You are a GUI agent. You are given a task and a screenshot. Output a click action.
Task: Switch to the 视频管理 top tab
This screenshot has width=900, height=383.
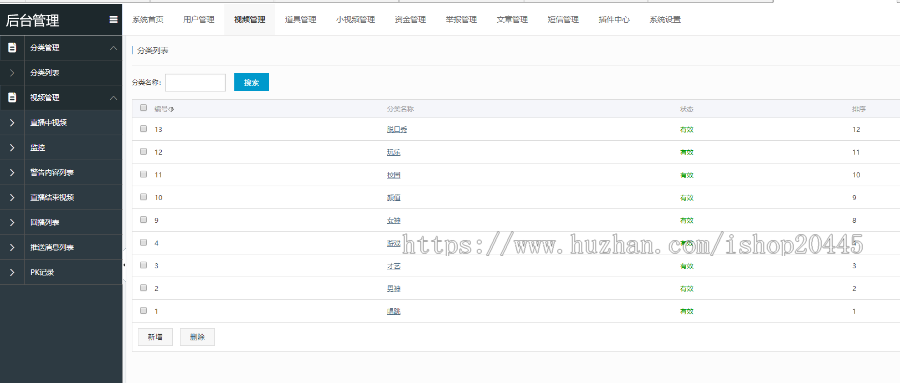coord(250,20)
